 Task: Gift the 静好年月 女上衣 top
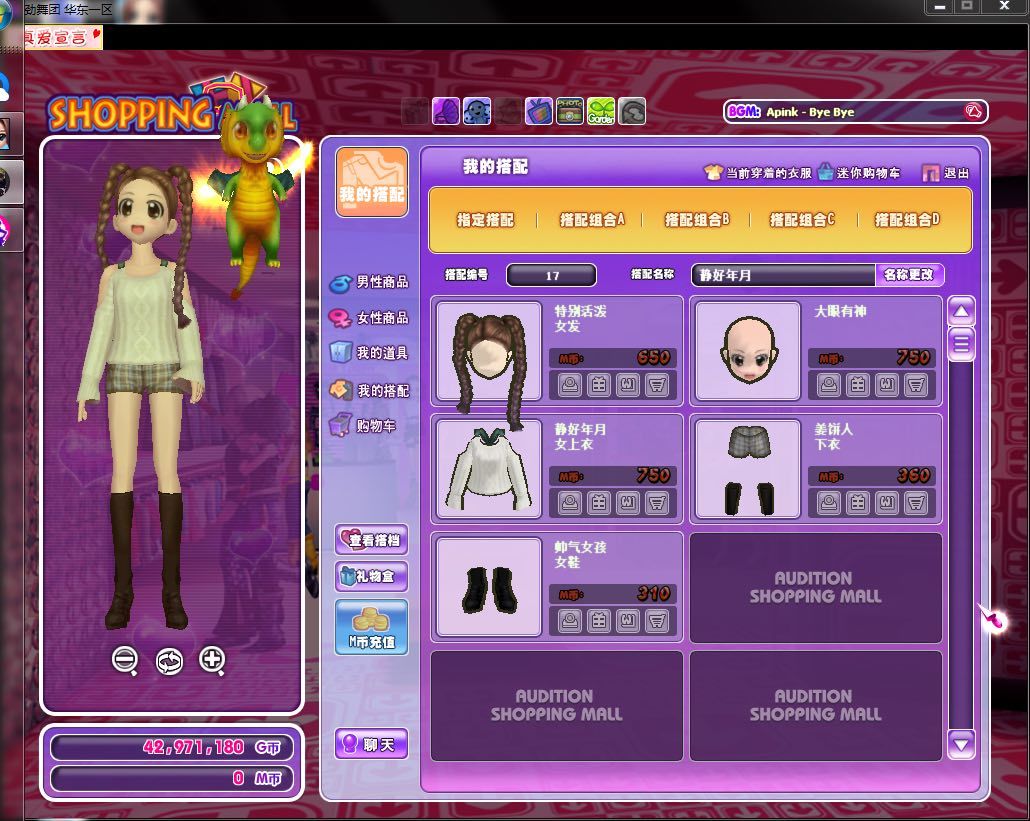click(x=598, y=502)
